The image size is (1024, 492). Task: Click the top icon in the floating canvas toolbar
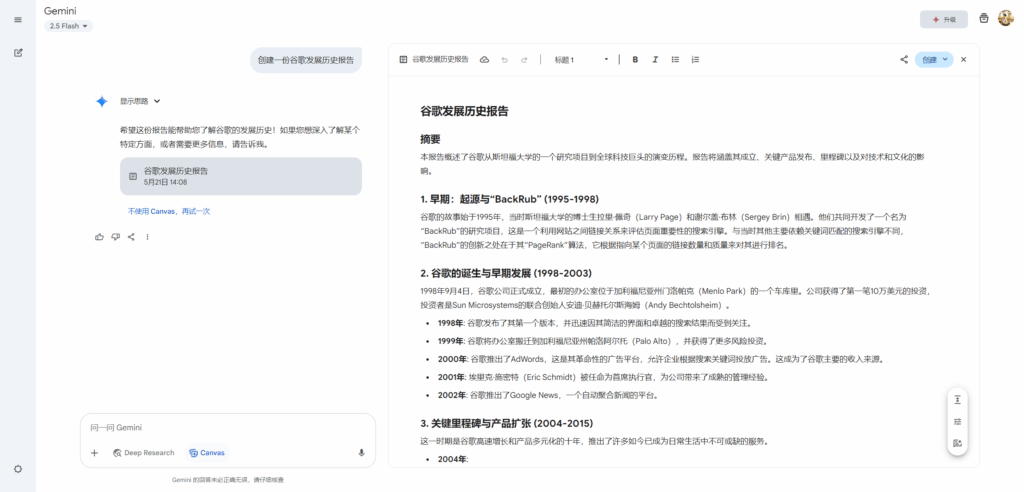point(957,399)
